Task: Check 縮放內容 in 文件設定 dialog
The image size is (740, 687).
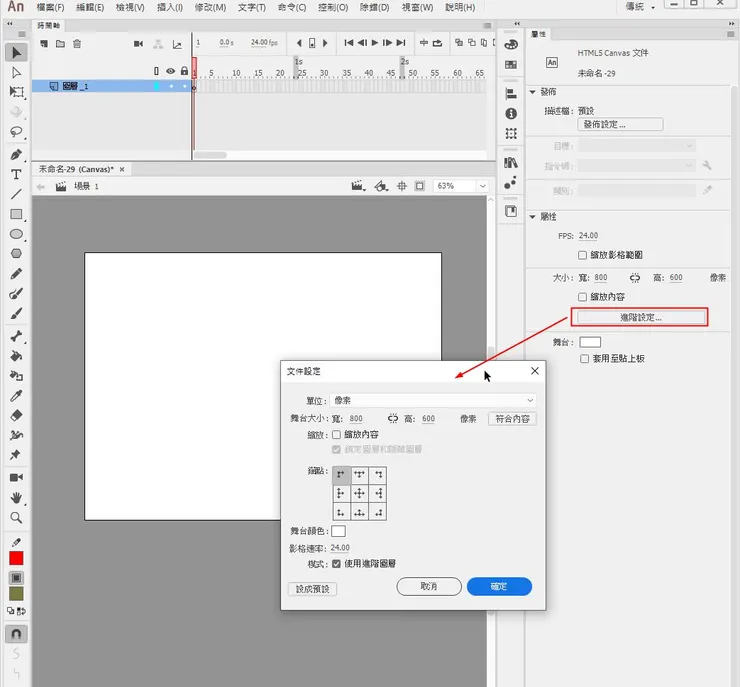Action: click(336, 435)
